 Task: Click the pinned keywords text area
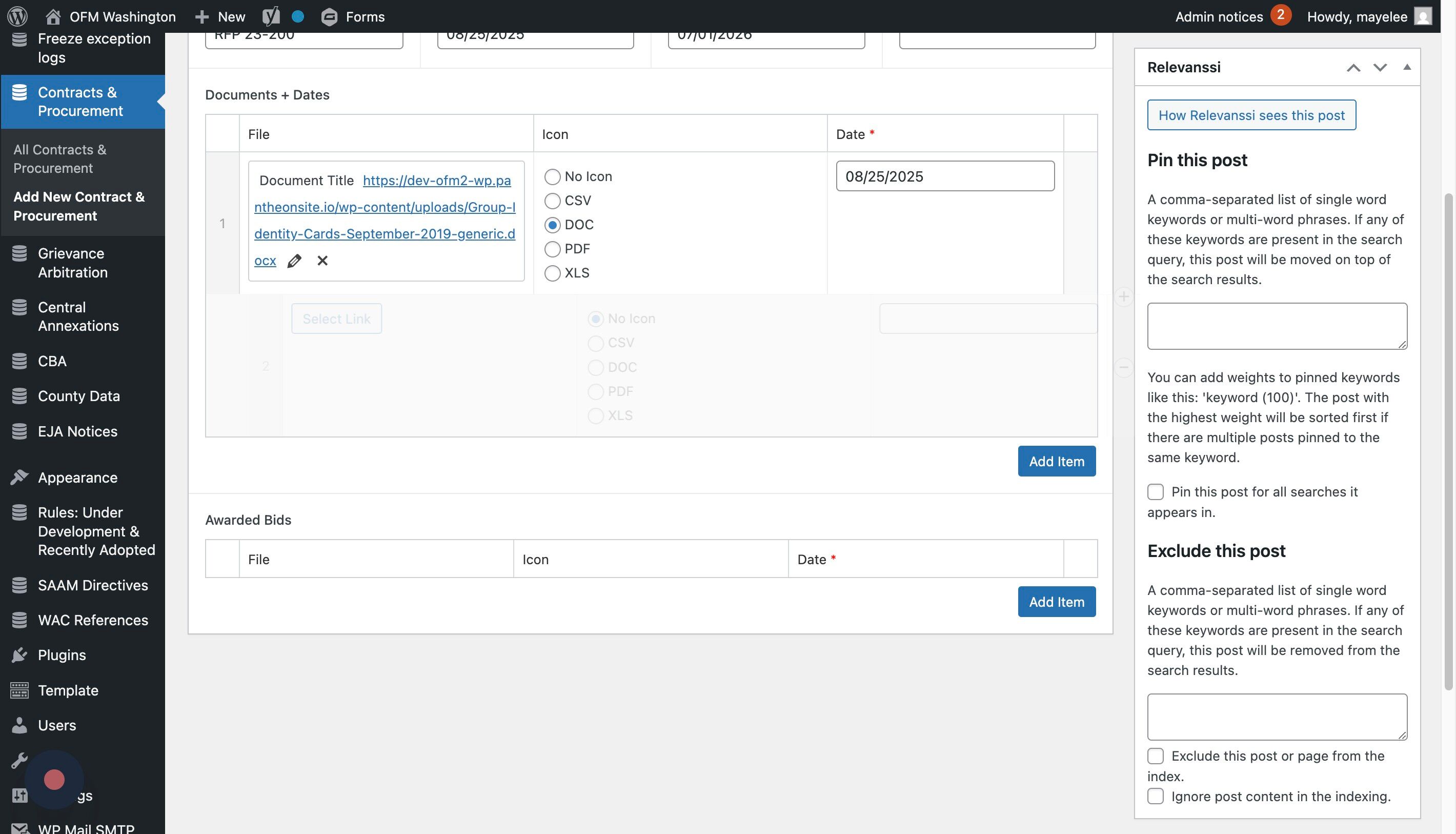point(1277,326)
